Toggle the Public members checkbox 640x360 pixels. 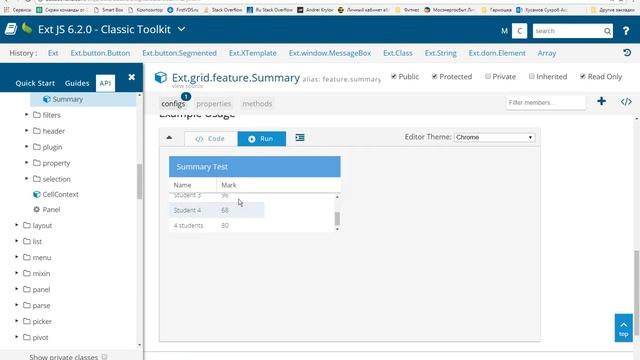pos(393,76)
